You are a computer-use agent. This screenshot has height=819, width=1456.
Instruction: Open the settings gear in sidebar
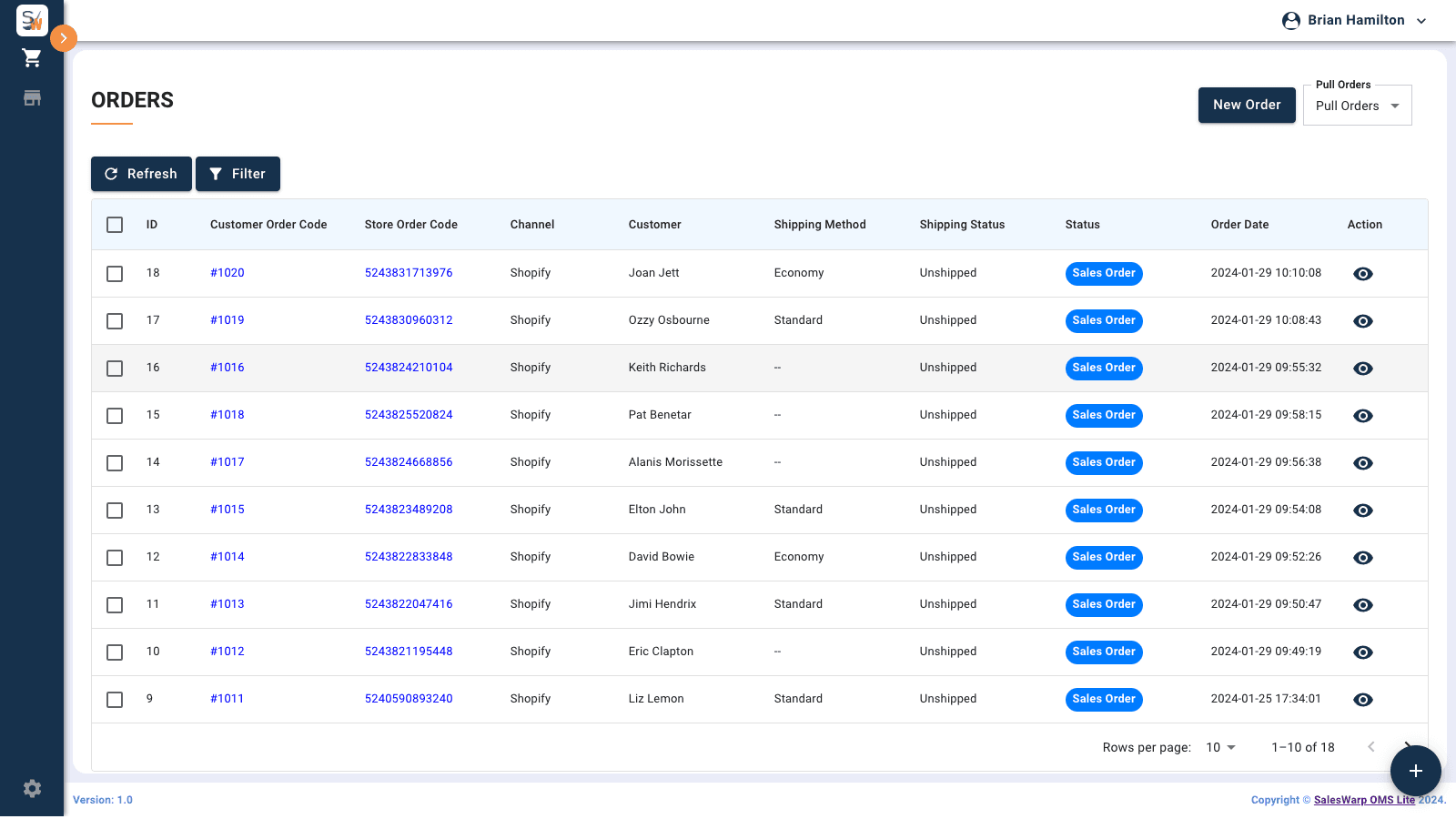[32, 788]
